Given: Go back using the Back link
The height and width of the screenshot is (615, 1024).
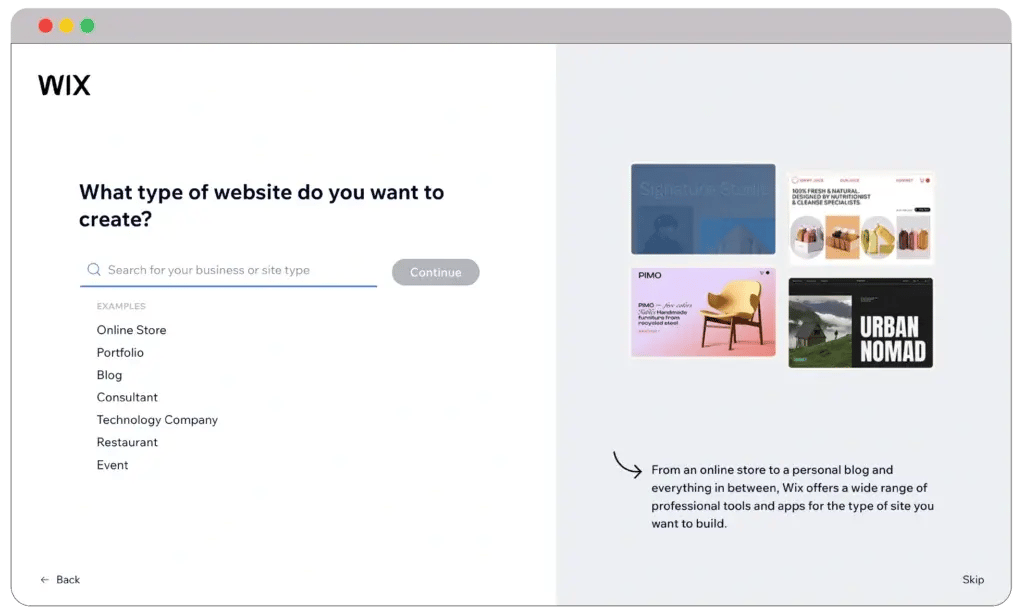Looking at the screenshot, I should click(x=68, y=580).
